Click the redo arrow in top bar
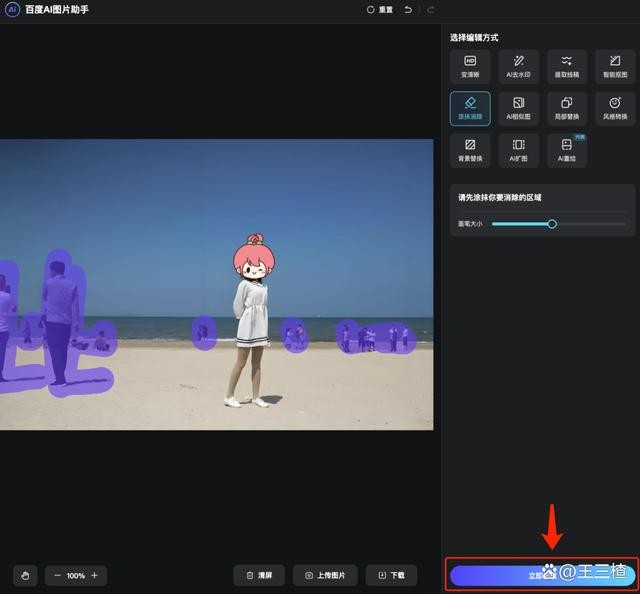Screen dimensions: 640x594 [430, 9]
